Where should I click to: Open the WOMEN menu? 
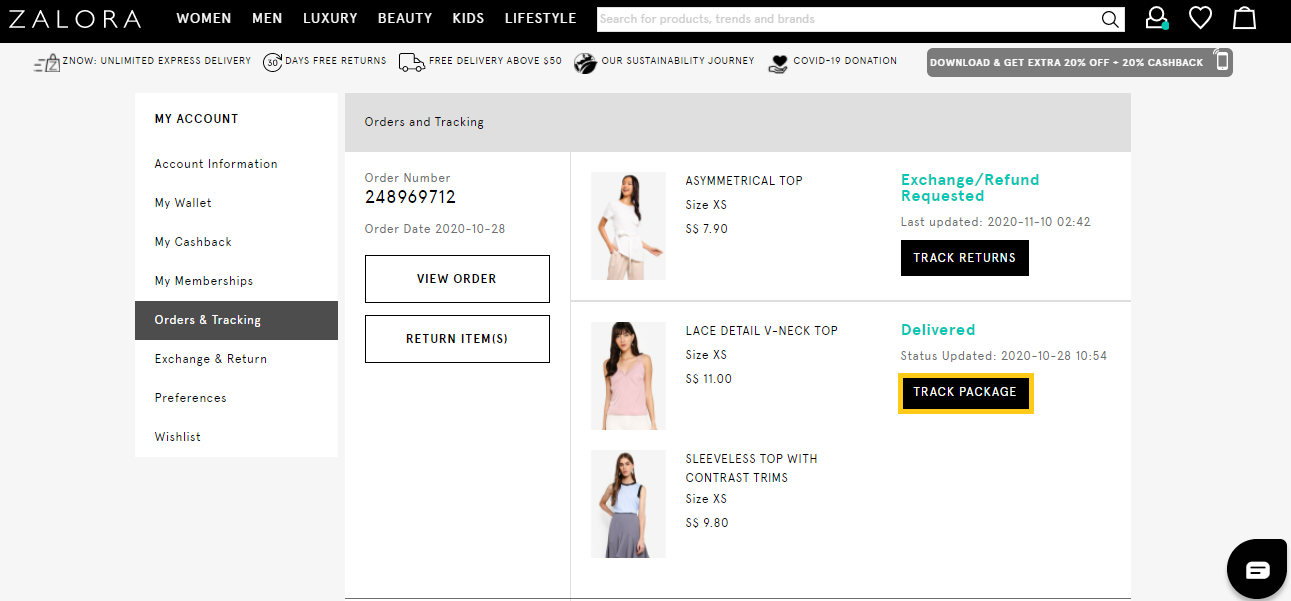[x=204, y=18]
